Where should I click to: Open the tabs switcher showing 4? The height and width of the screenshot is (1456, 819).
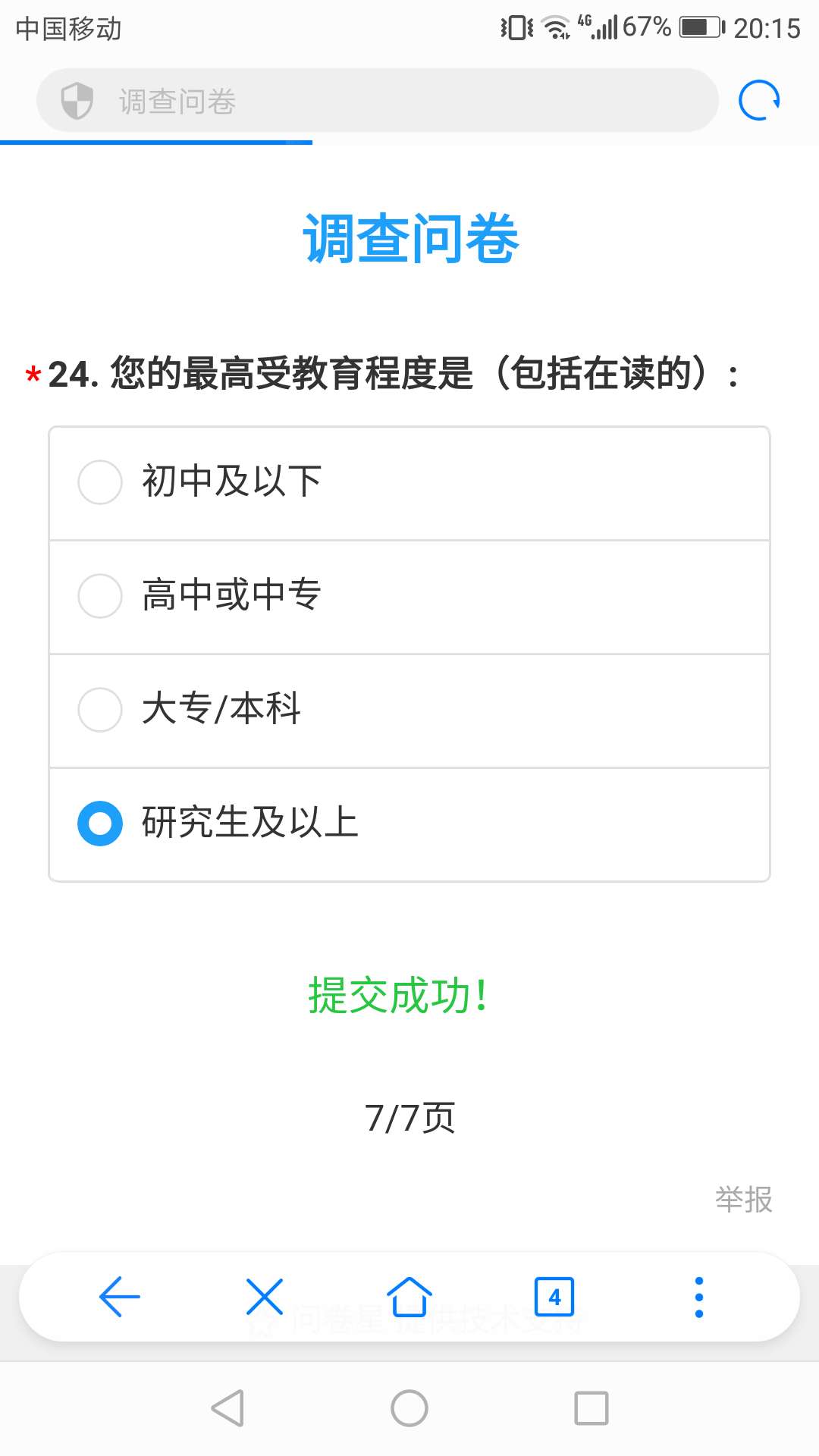coord(554,1297)
